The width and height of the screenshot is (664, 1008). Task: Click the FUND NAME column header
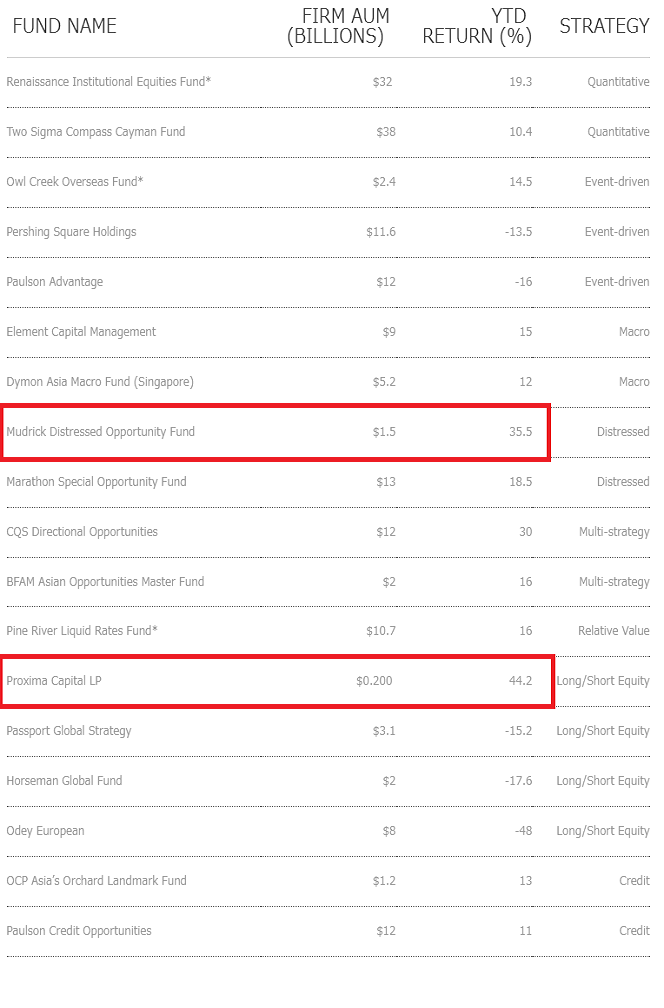(x=64, y=26)
